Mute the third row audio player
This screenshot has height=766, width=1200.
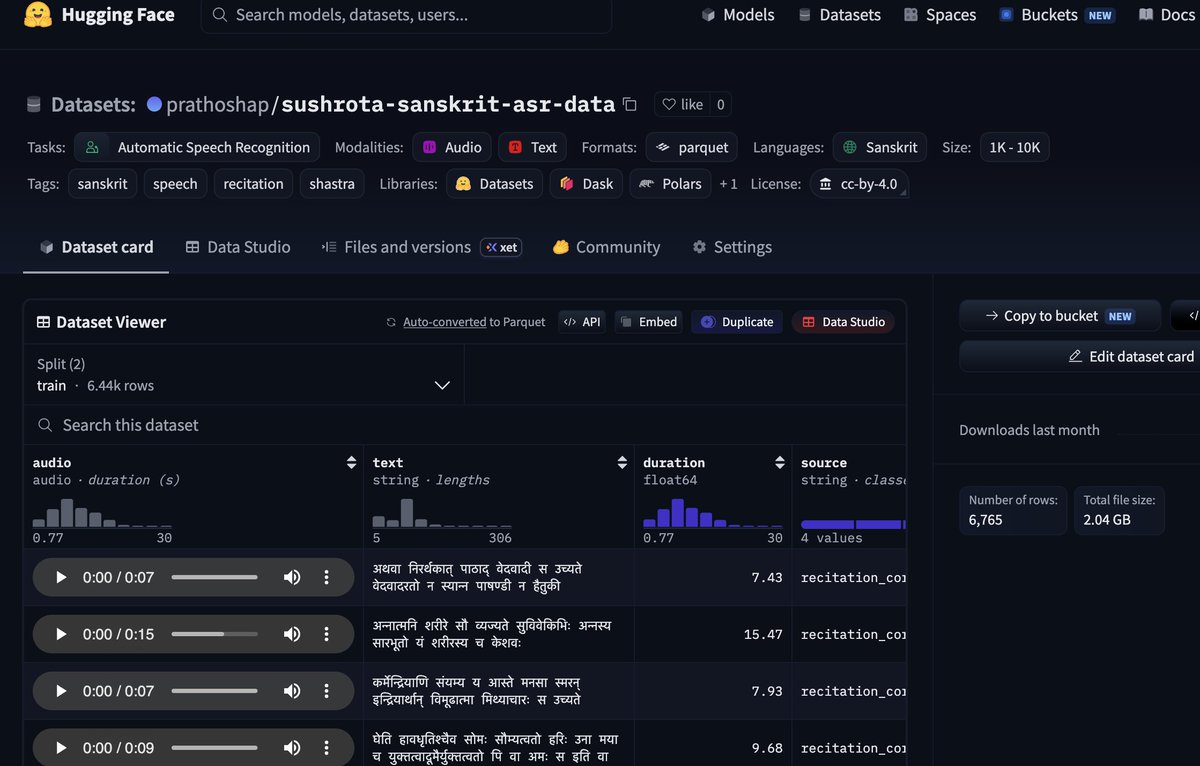(x=292, y=691)
